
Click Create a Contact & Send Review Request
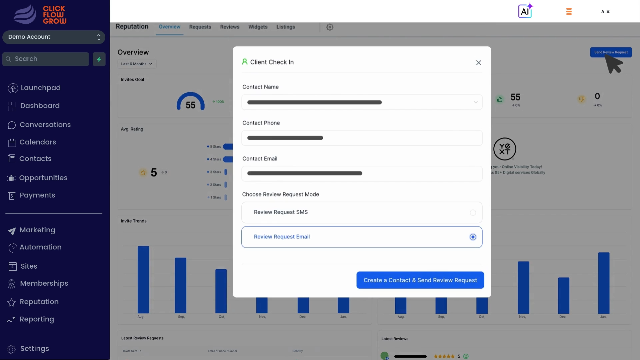pyautogui.click(x=420, y=280)
